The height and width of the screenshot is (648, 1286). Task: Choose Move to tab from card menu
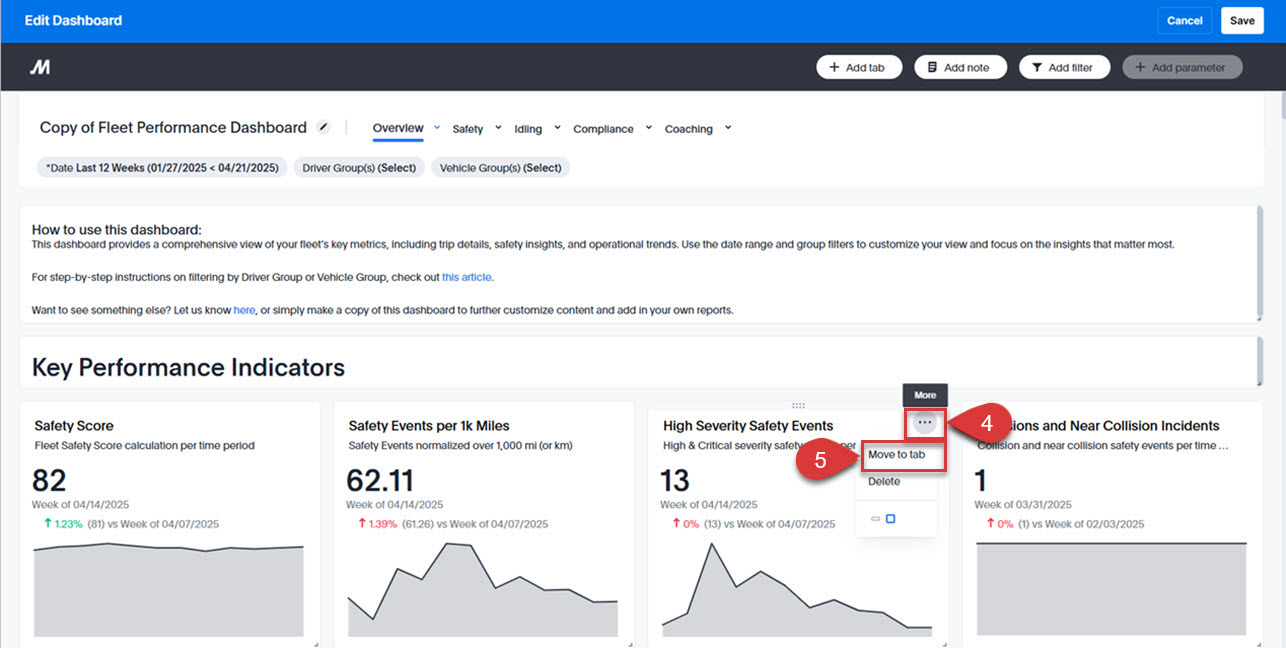click(x=896, y=454)
